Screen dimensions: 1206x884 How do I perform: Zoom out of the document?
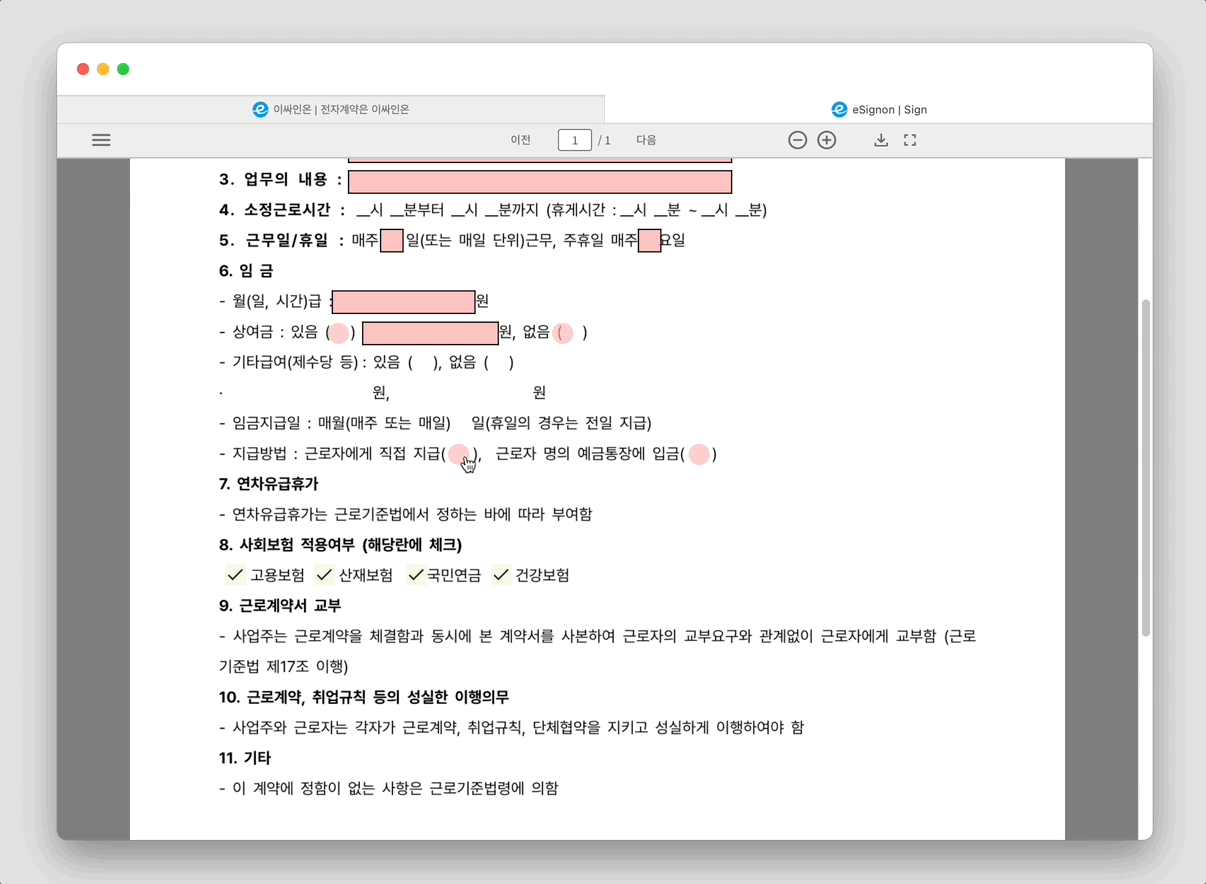click(797, 140)
